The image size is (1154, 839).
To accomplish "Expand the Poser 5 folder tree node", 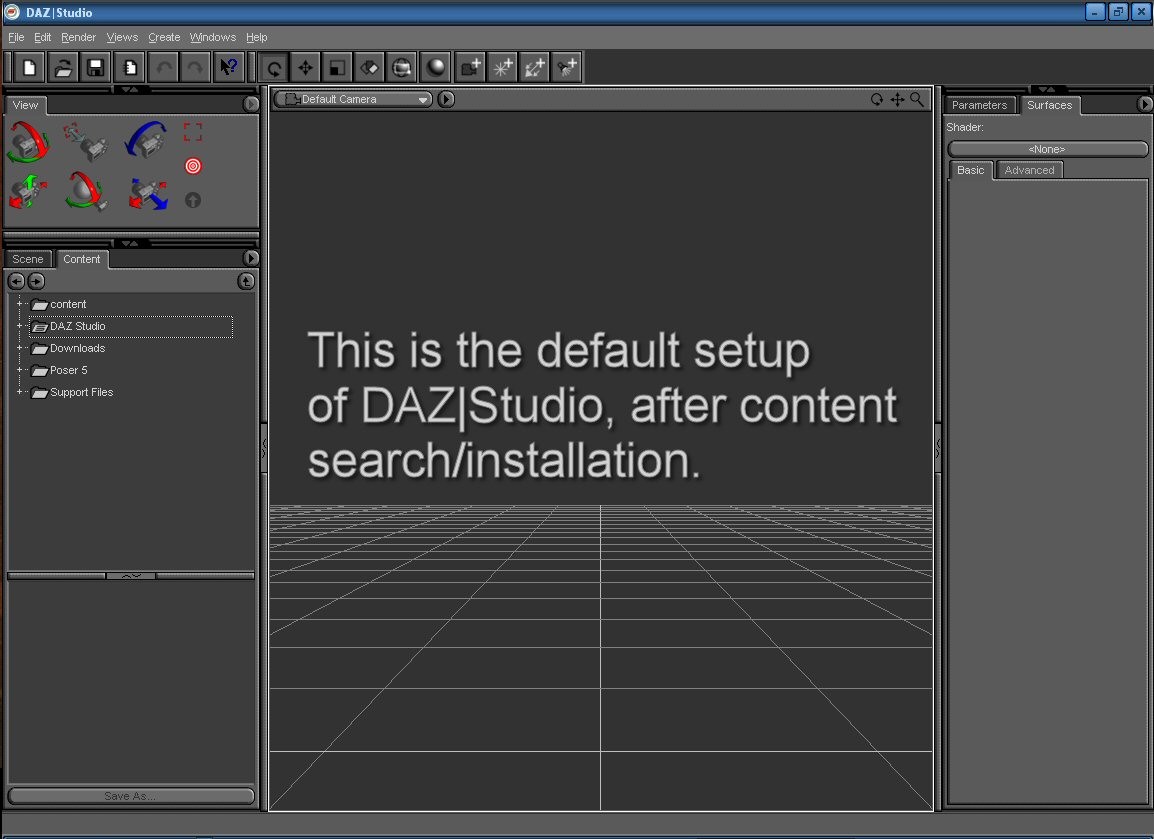I will click(19, 370).
